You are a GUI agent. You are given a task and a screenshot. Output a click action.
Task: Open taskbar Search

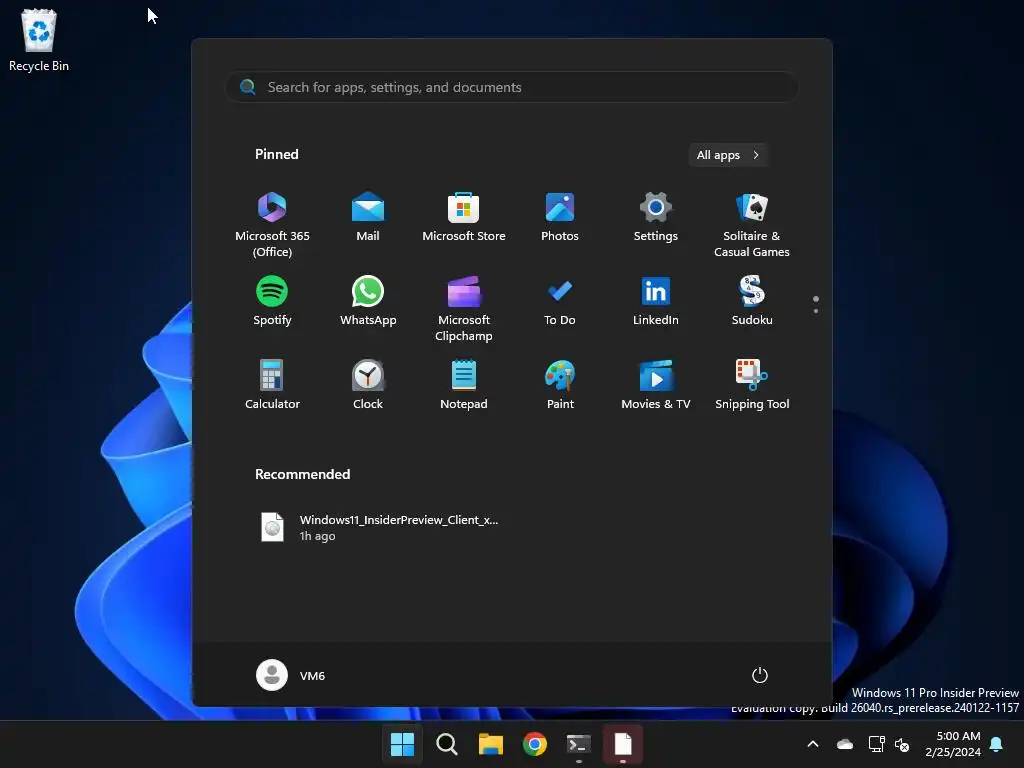(x=447, y=744)
